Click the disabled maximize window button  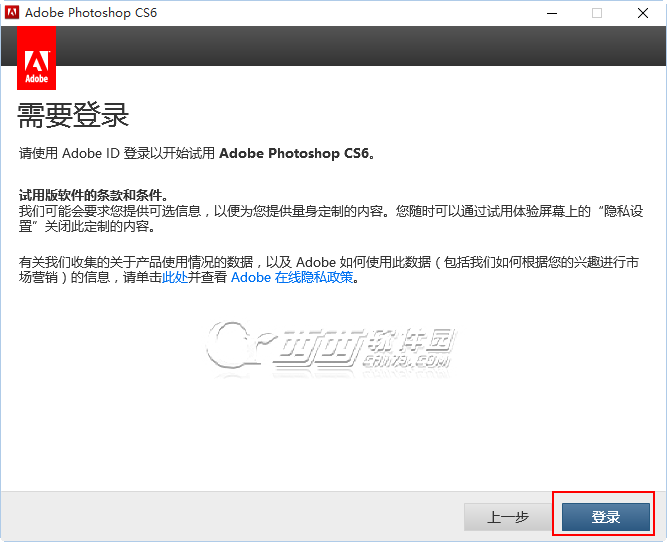point(597,13)
